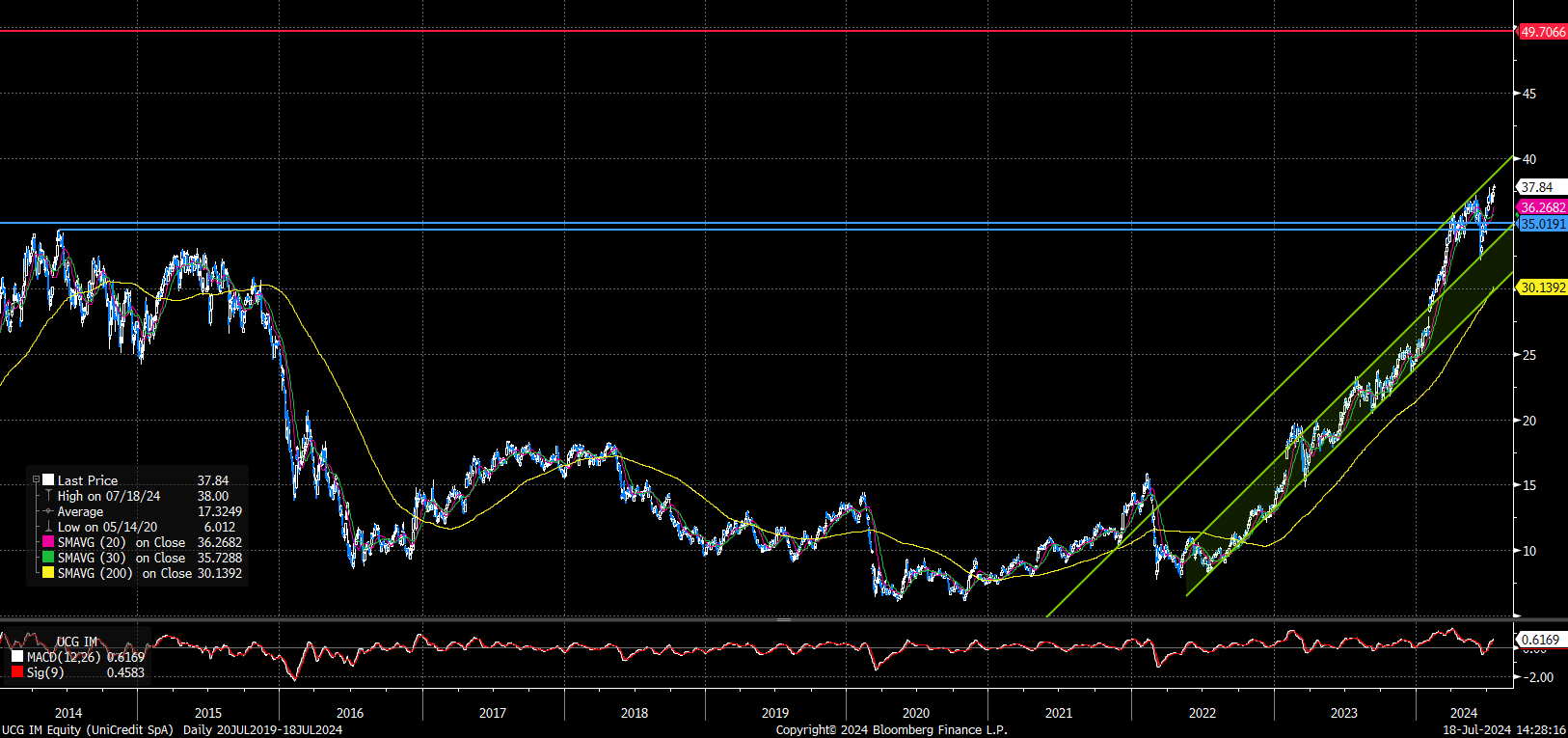Click the blue 35.0191 axis tag
Viewport: 1568px width, 738px height.
(x=1543, y=224)
